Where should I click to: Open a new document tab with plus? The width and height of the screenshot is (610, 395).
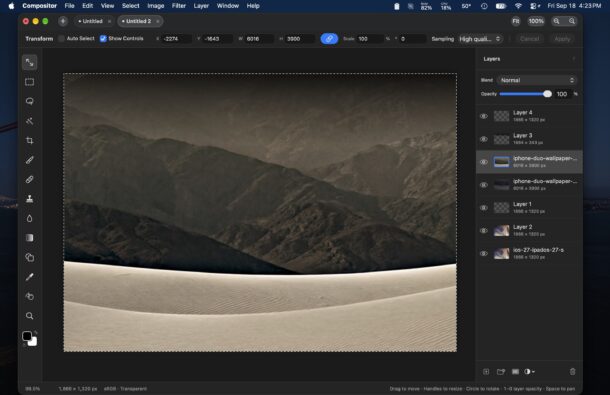[63, 21]
